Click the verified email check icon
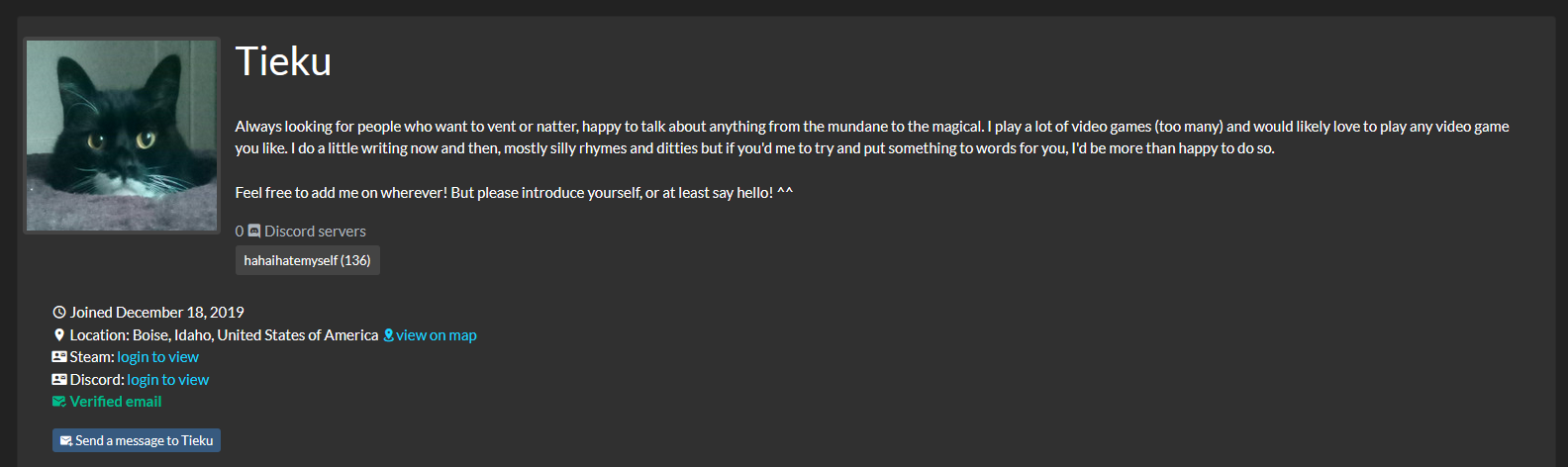Screen dimensions: 1568x467 (x=59, y=401)
